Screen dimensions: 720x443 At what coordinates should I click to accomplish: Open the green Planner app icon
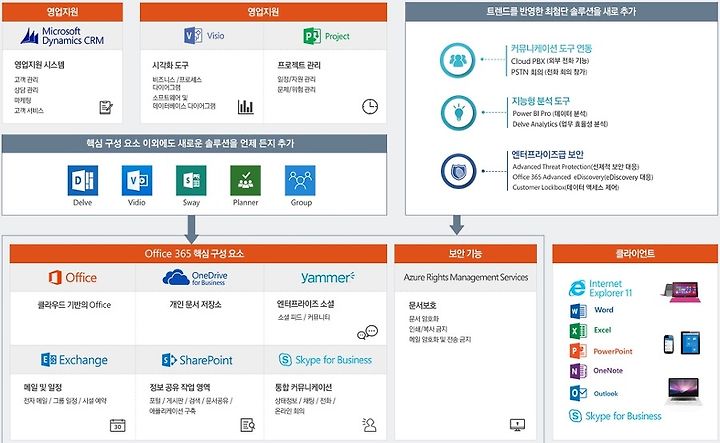pyautogui.click(x=245, y=180)
